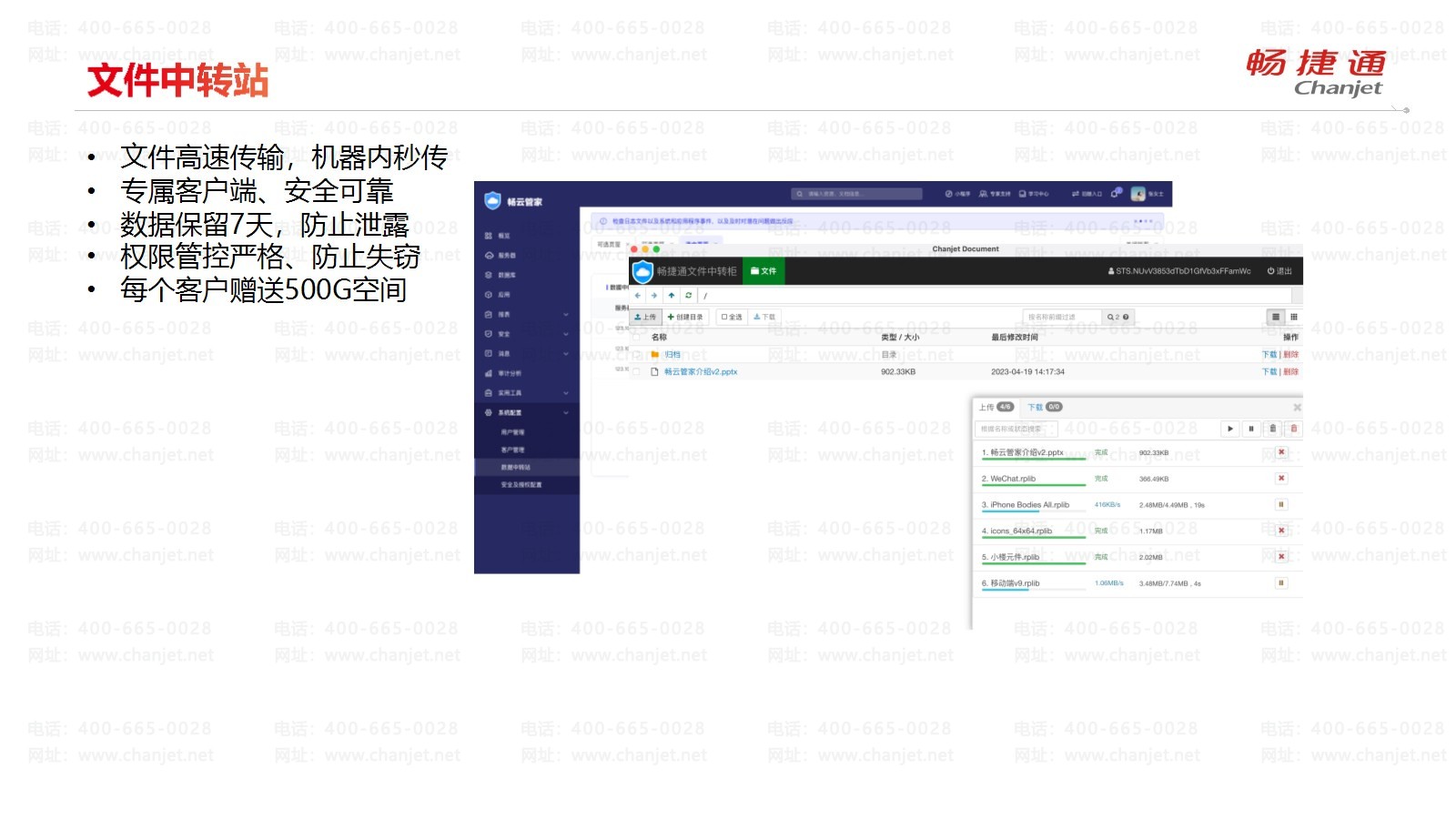
Task: Click progress bar of 移动端v9.rplib
Action: 1033,591
